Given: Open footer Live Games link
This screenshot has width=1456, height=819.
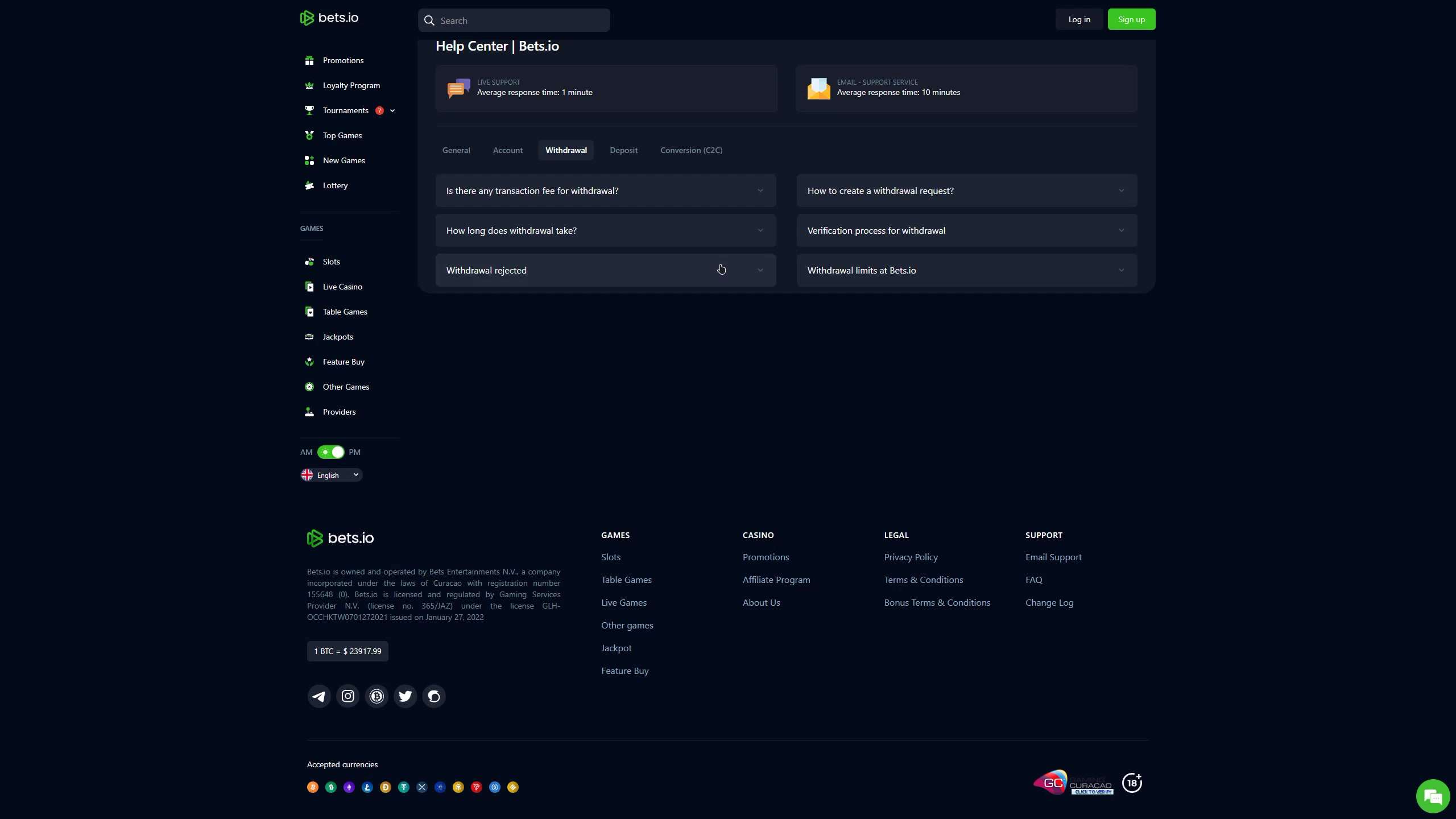Looking at the screenshot, I should click(624, 603).
